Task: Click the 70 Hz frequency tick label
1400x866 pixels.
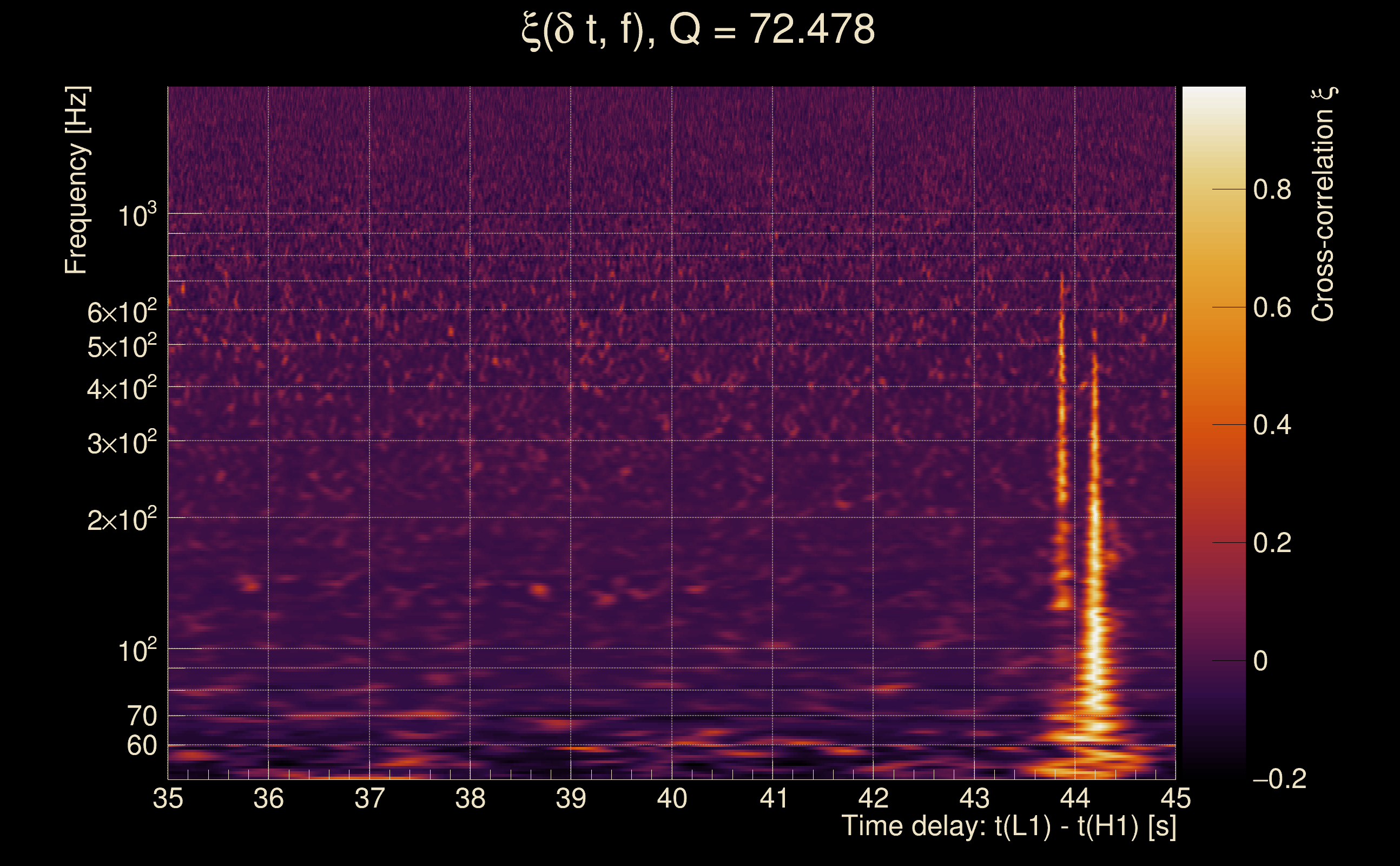Action: (141, 716)
